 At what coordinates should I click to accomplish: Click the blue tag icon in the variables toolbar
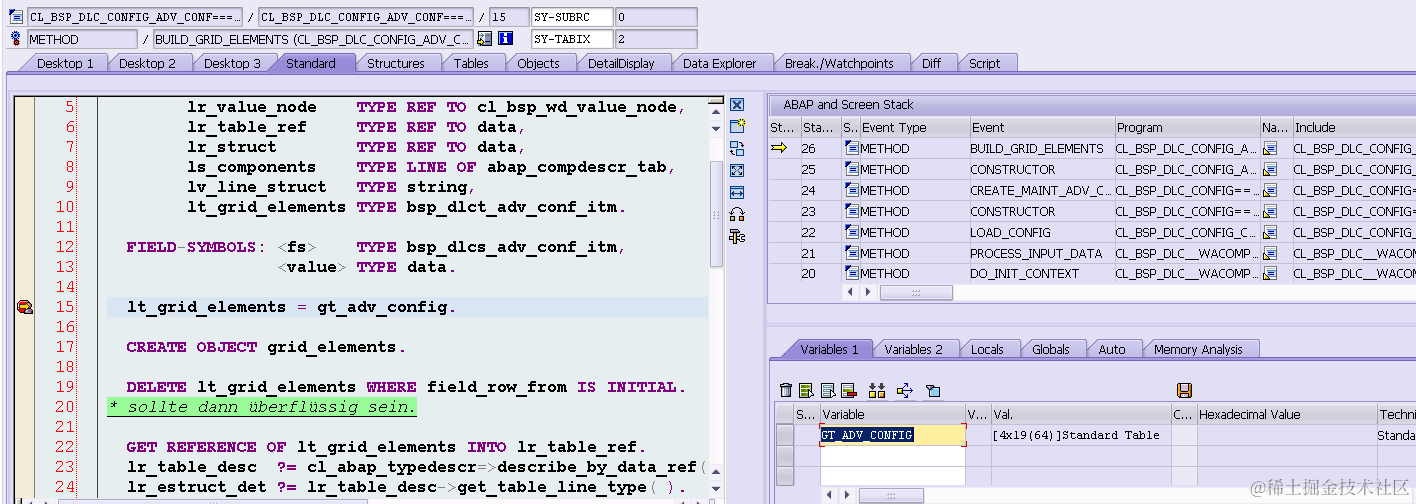coord(933,390)
